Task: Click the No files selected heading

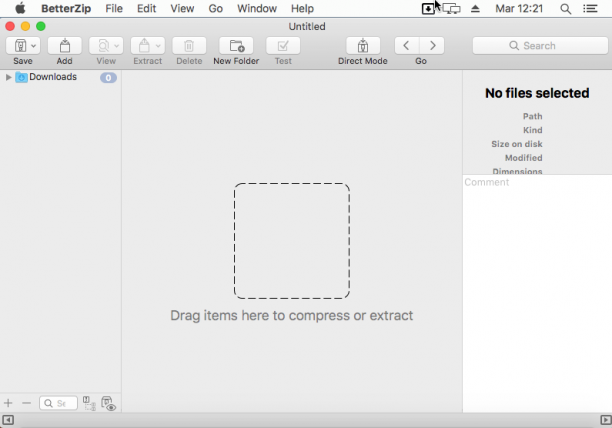Action: coord(537,93)
